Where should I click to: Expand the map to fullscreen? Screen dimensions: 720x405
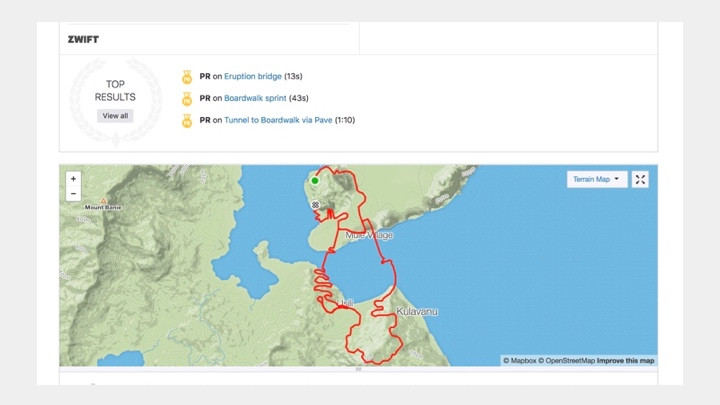(640, 180)
